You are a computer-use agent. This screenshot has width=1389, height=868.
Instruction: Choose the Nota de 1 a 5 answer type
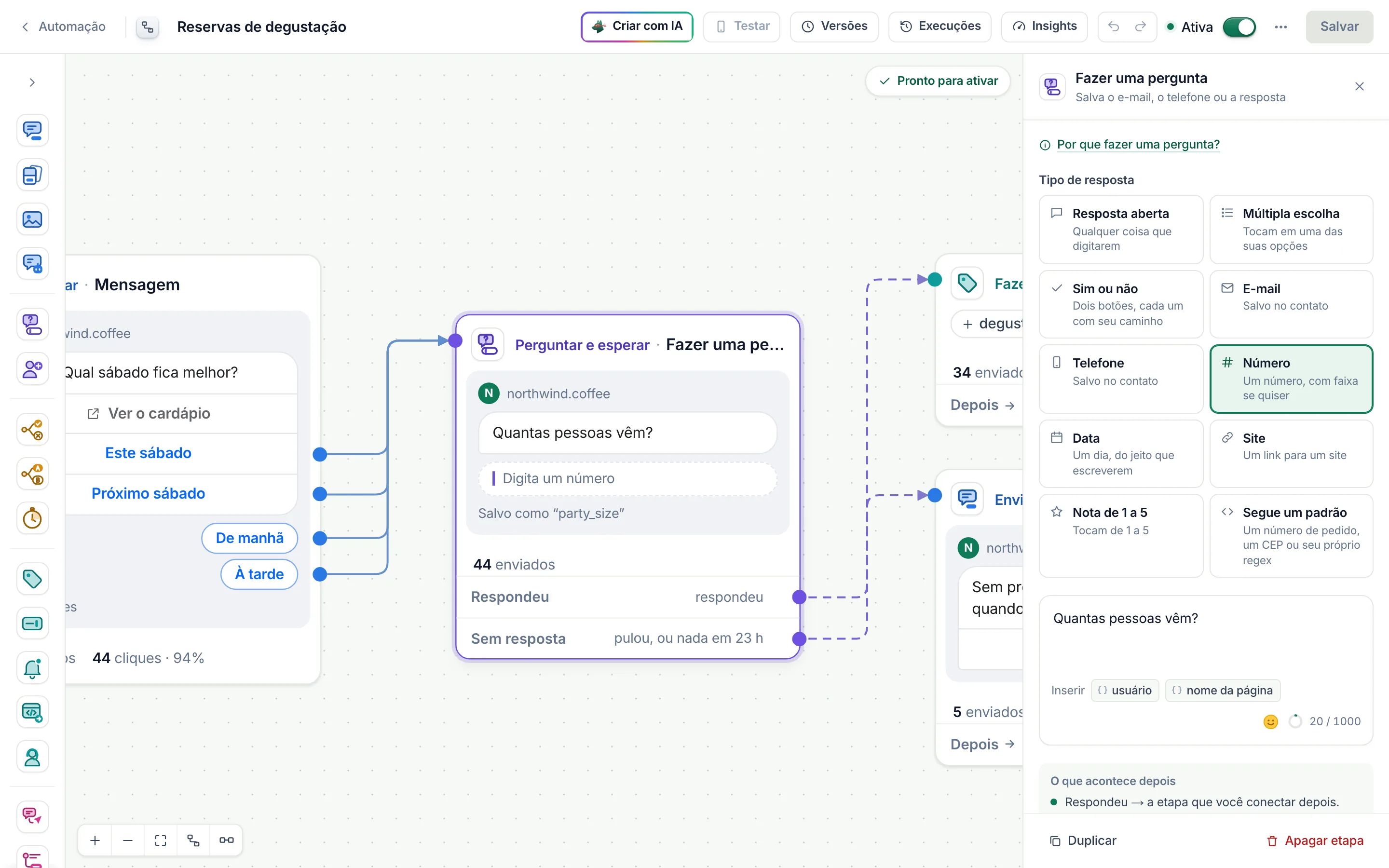(1120, 536)
